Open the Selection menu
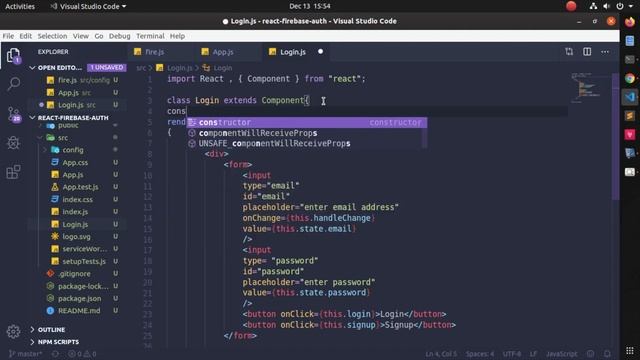 [52, 36]
